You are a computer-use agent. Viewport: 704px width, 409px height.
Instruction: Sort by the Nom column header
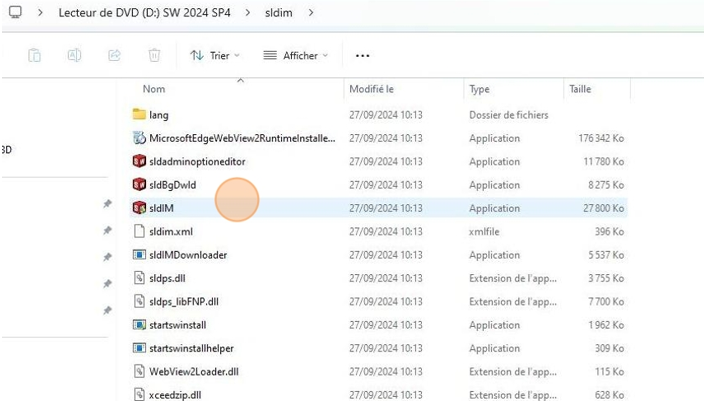coord(154,89)
